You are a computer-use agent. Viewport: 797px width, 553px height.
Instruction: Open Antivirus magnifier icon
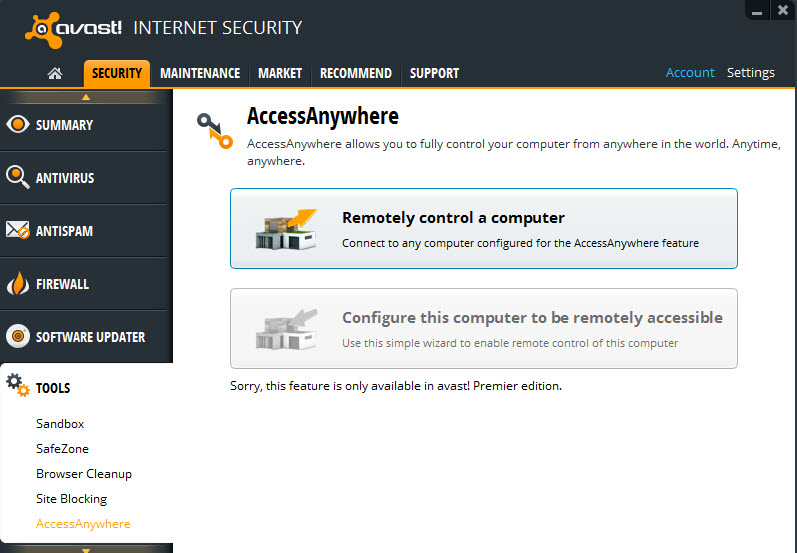coord(18,177)
